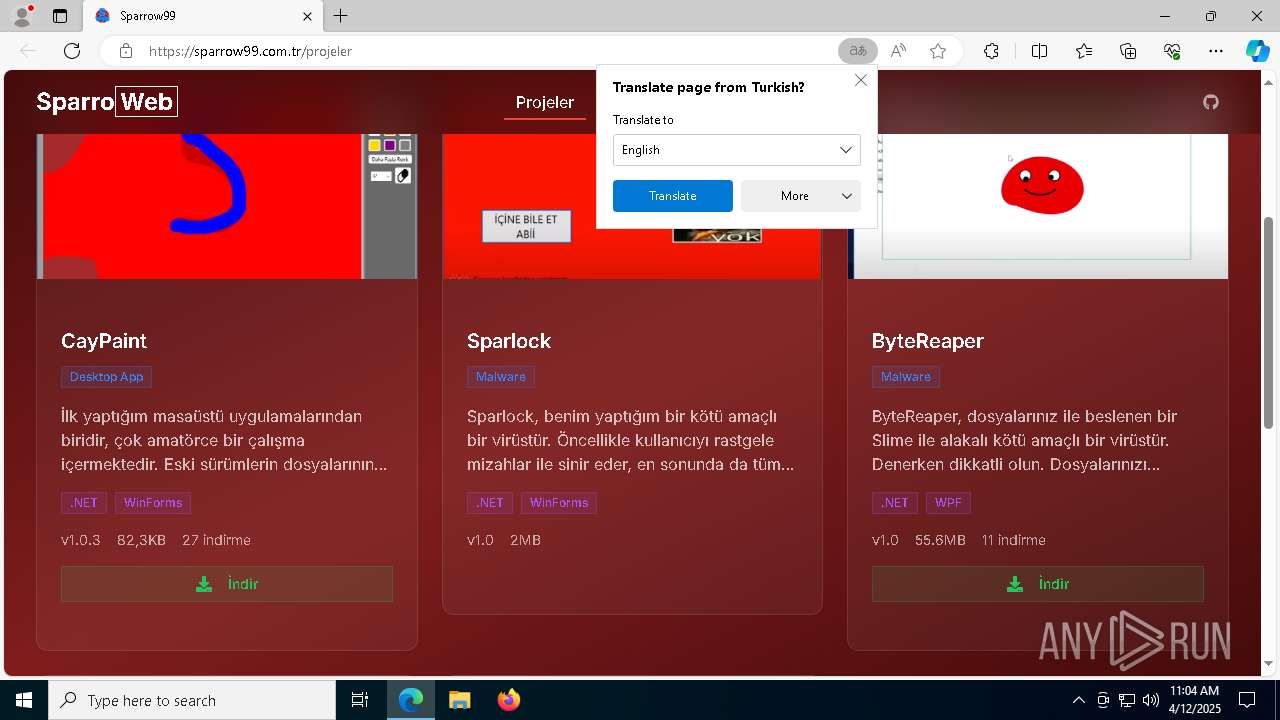Open browser Extensions puzzle icon
Viewport: 1280px width, 720px height.
tap(991, 51)
